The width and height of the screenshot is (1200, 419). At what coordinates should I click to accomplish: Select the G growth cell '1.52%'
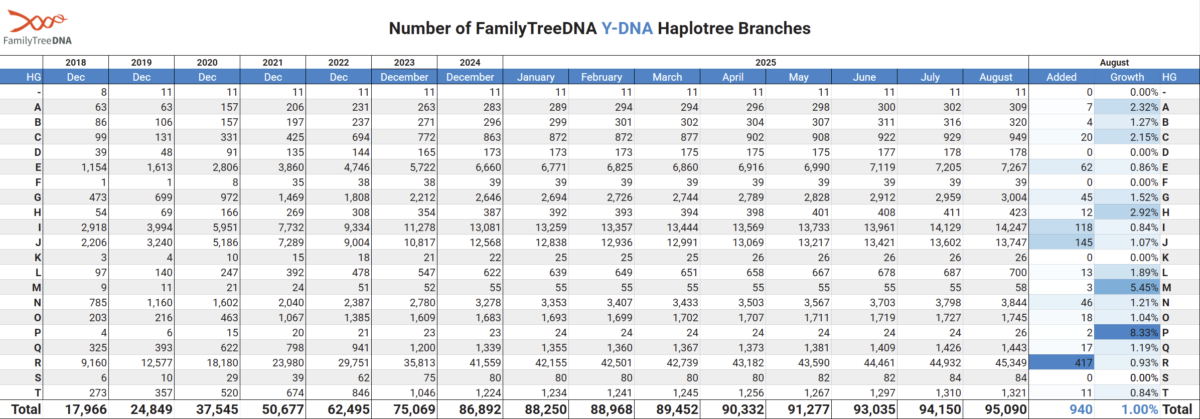[x=1127, y=200]
